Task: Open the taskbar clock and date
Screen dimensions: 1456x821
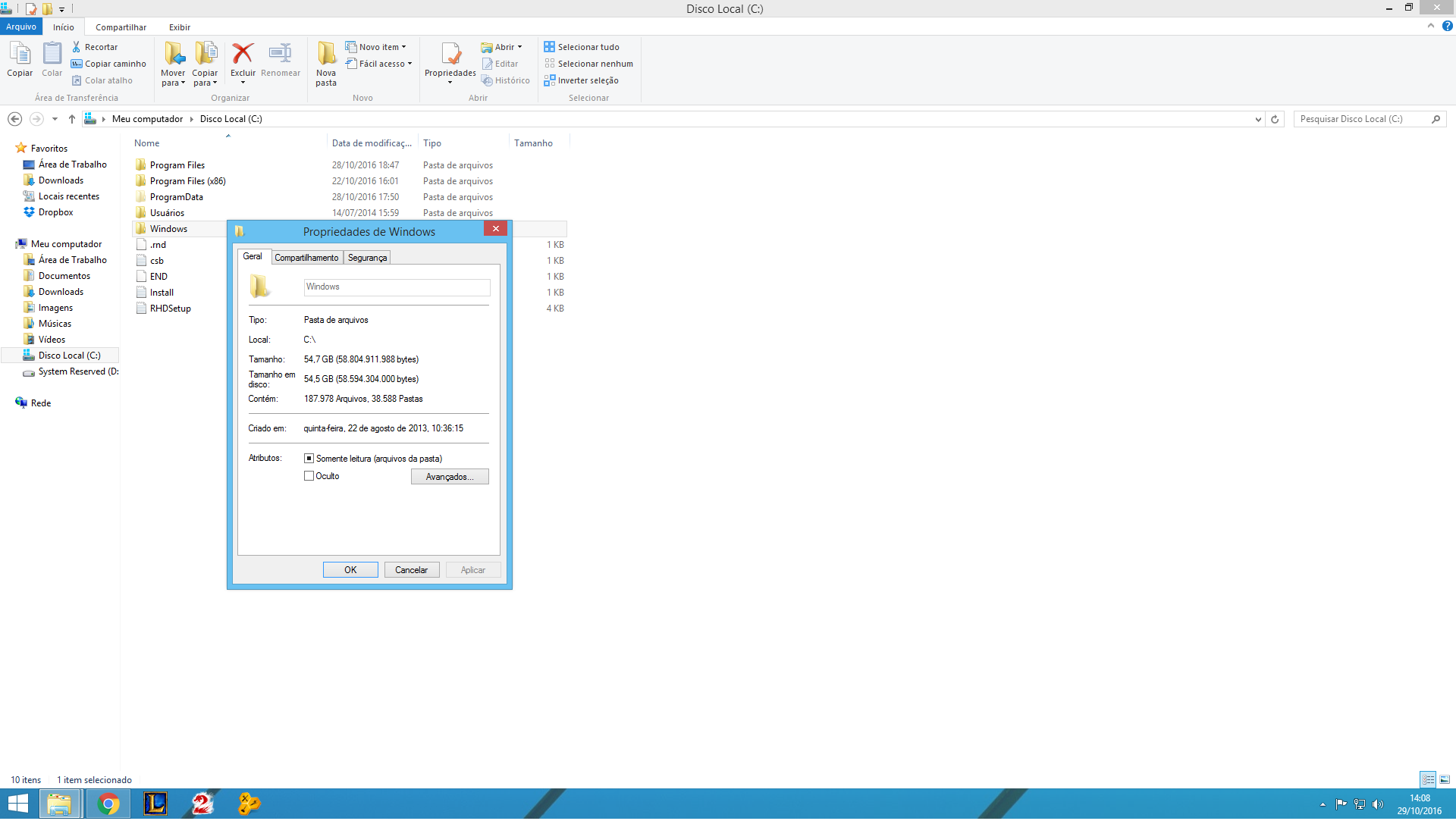Action: tap(1420, 805)
